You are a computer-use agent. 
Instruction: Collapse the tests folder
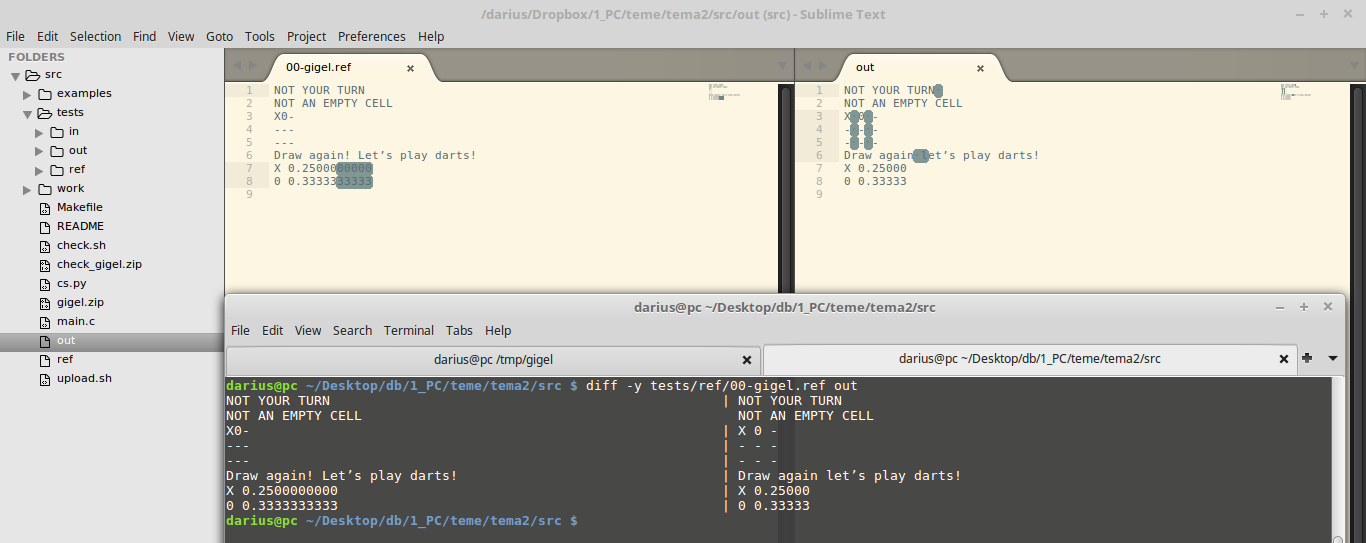[x=28, y=113]
